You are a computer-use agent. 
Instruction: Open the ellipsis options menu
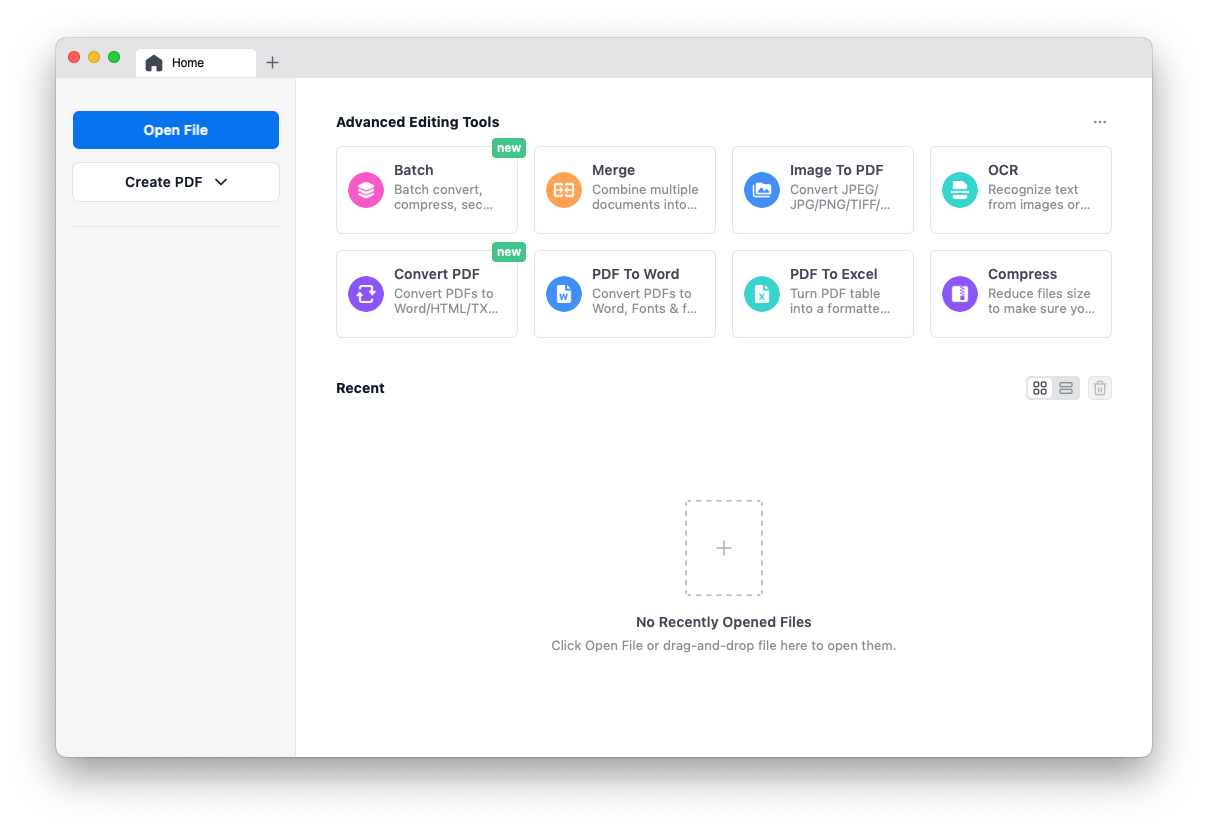click(1100, 121)
